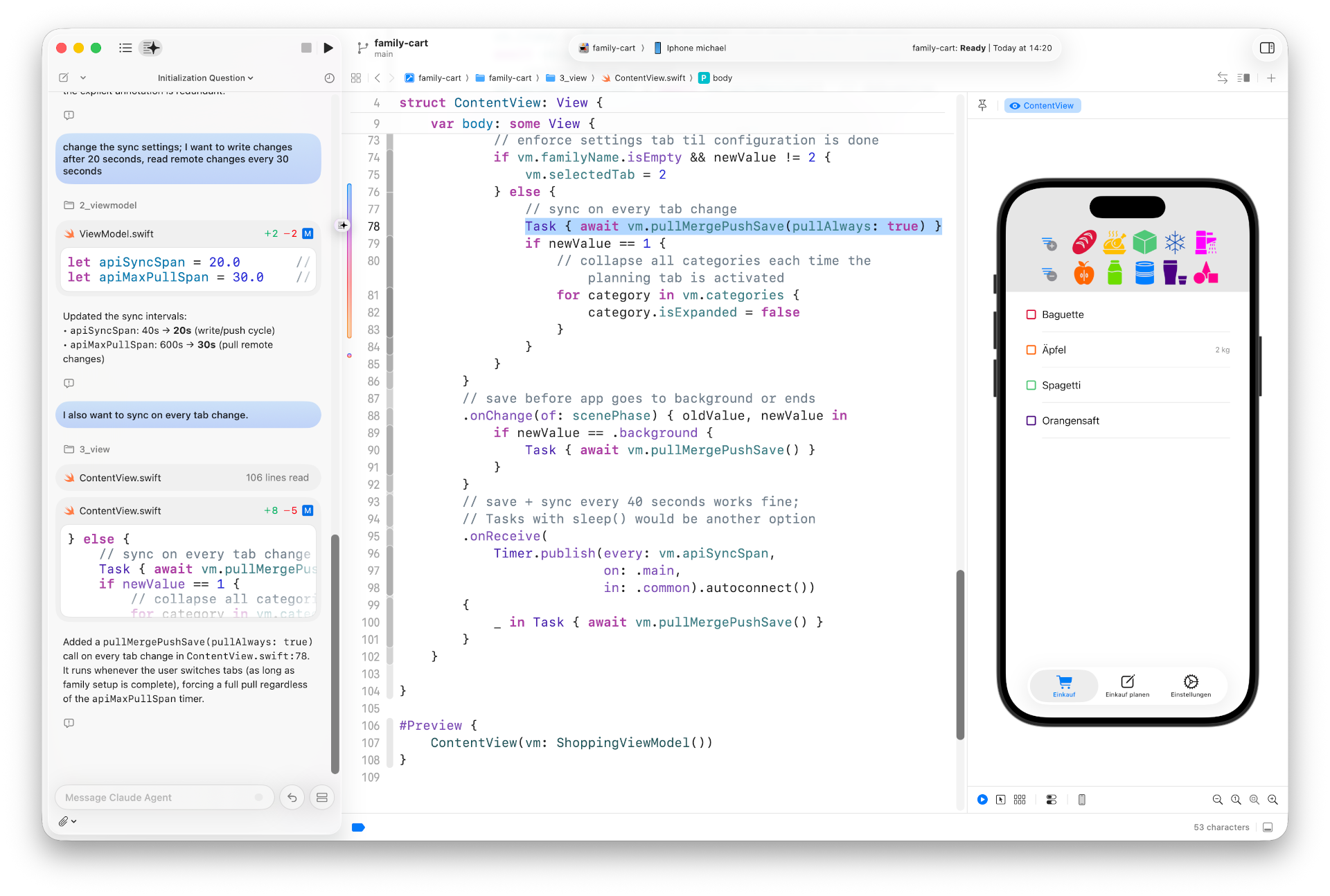Click the editor grid related-items icon

(356, 78)
